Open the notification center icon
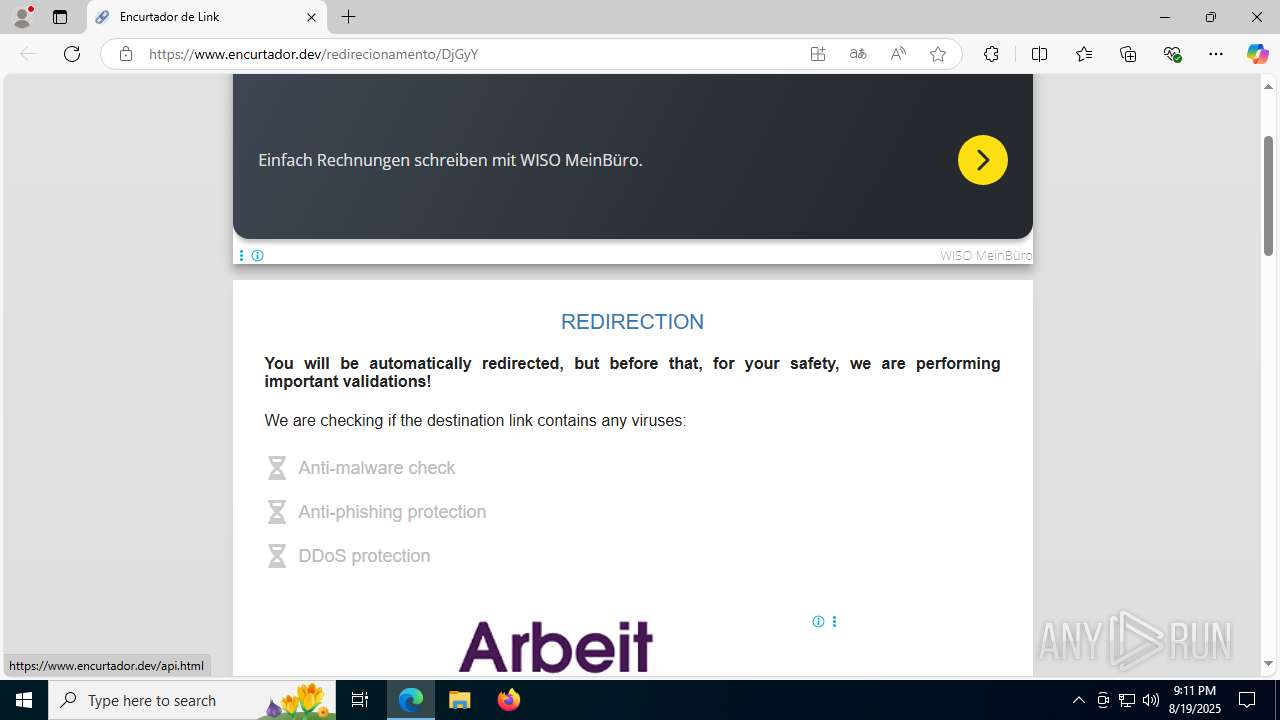Viewport: 1280px width, 720px height. coord(1247,700)
